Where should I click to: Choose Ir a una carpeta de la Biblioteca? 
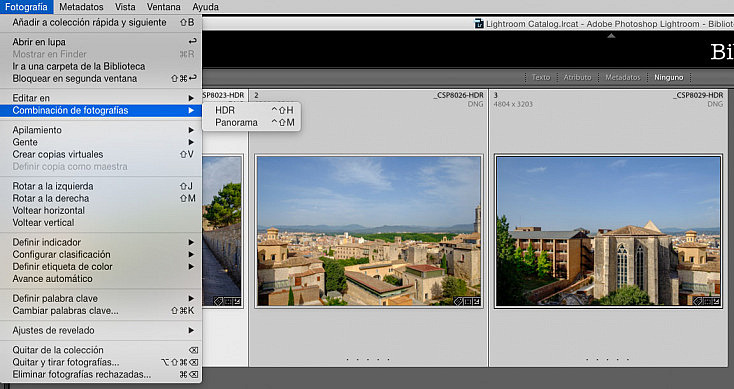(x=101, y=66)
